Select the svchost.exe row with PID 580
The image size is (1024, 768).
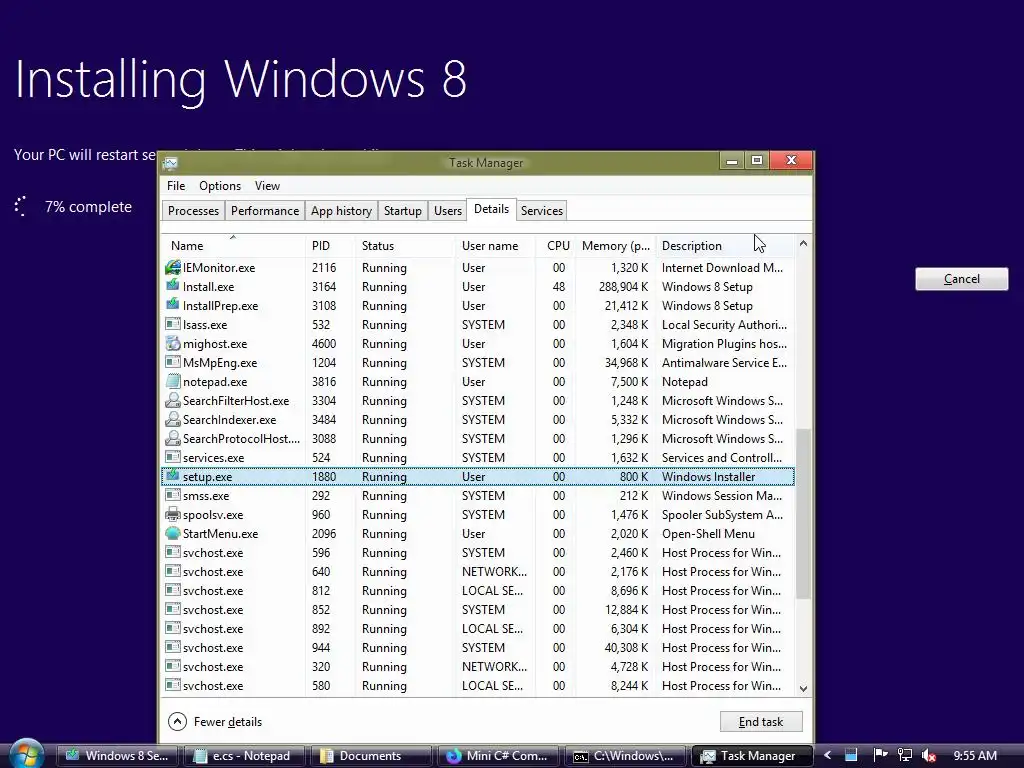coord(477,686)
